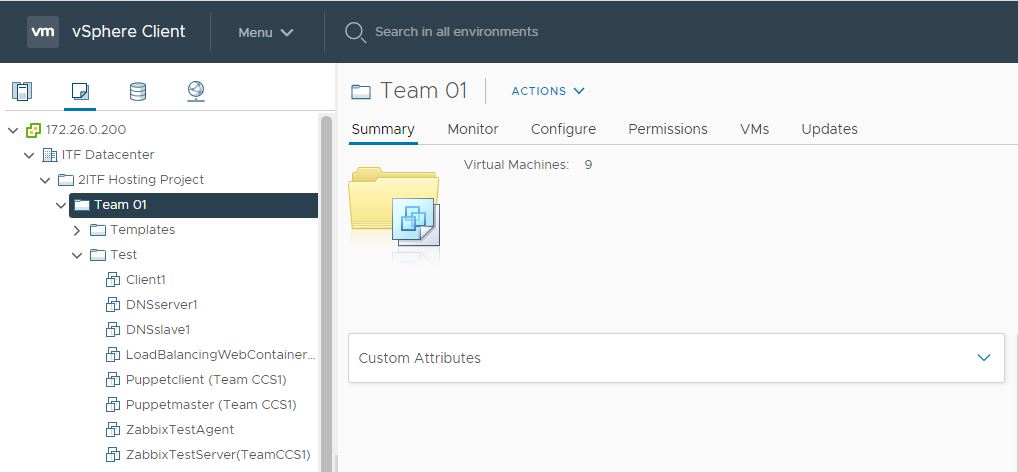Viewport: 1018px width, 472px height.
Task: Open the Permissions tab
Action: [667, 129]
